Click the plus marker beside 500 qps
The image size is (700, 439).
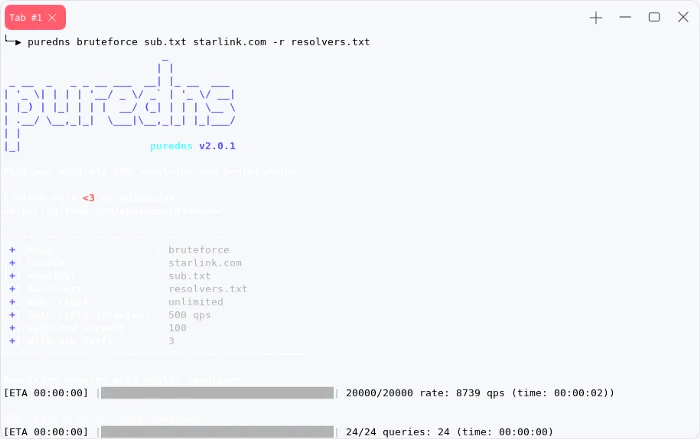pyautogui.click(x=12, y=315)
